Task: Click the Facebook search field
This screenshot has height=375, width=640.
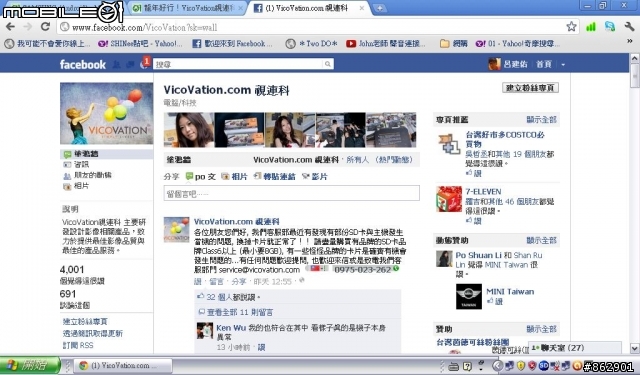Action: pyautogui.click(x=239, y=64)
